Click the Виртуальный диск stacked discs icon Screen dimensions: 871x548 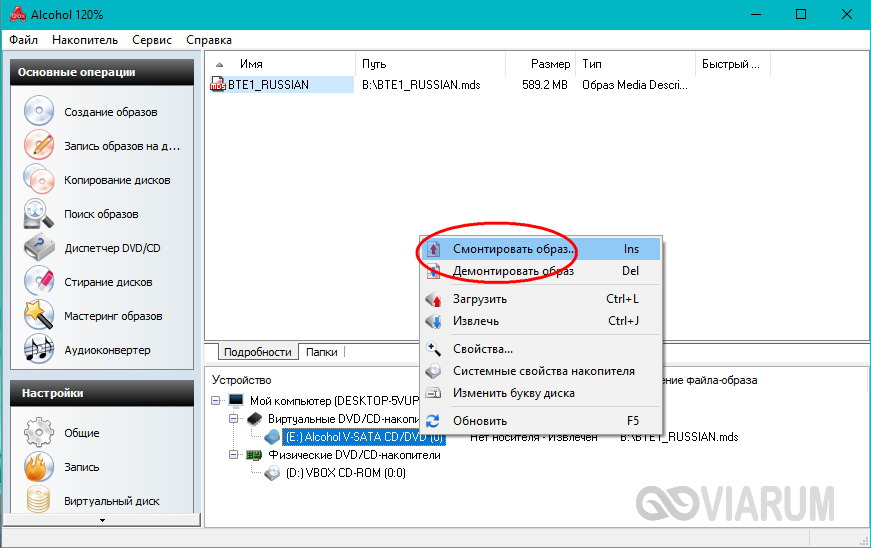coord(39,499)
